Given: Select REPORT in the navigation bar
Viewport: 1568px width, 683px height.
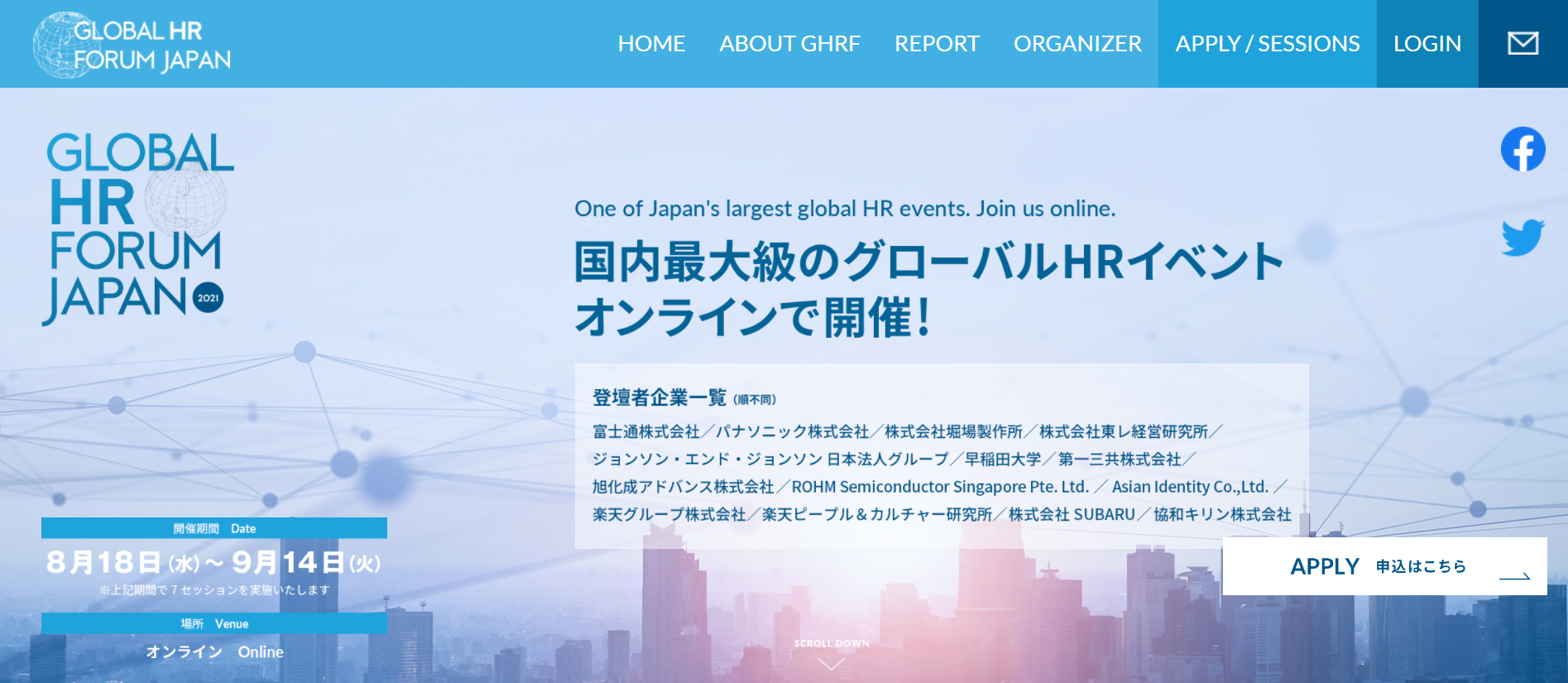Looking at the screenshot, I should (x=937, y=44).
